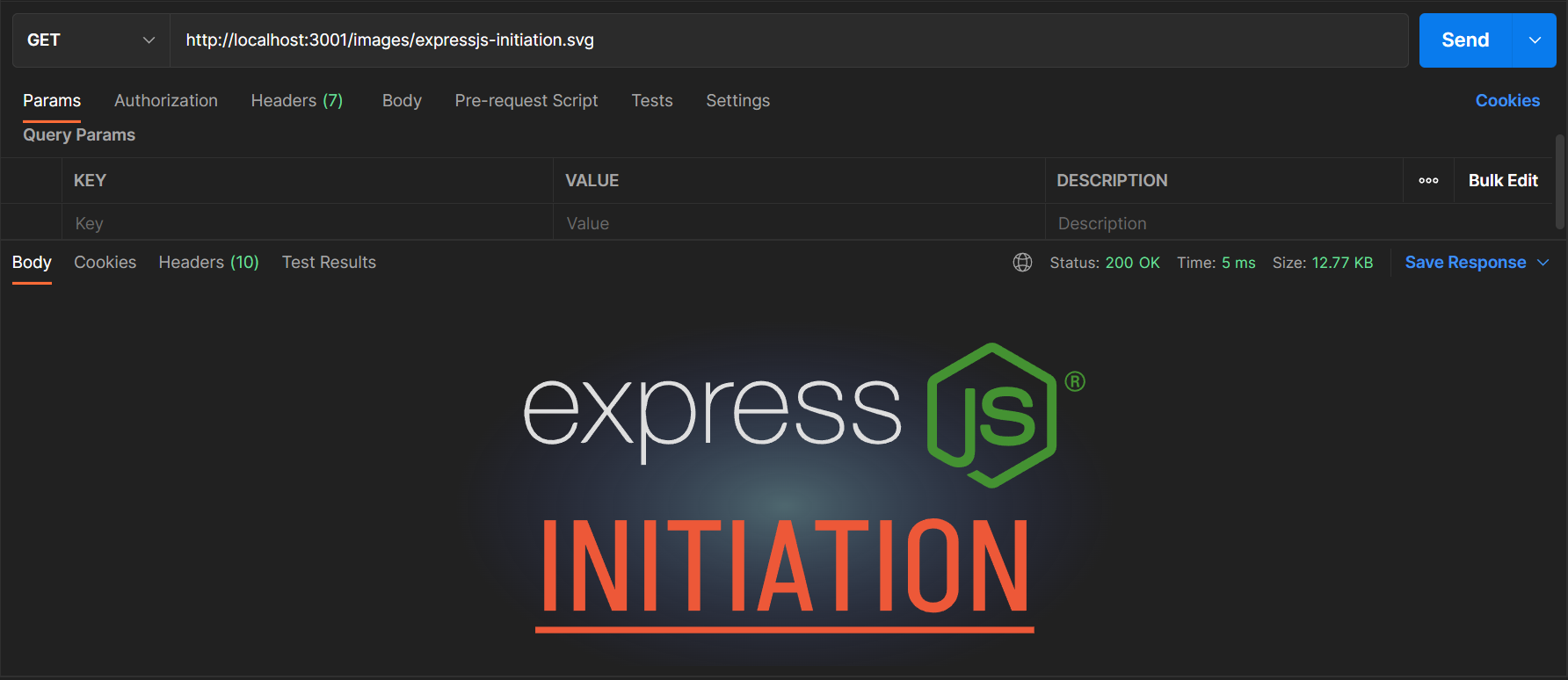
Task: Click the request URL field
Action: point(788,40)
